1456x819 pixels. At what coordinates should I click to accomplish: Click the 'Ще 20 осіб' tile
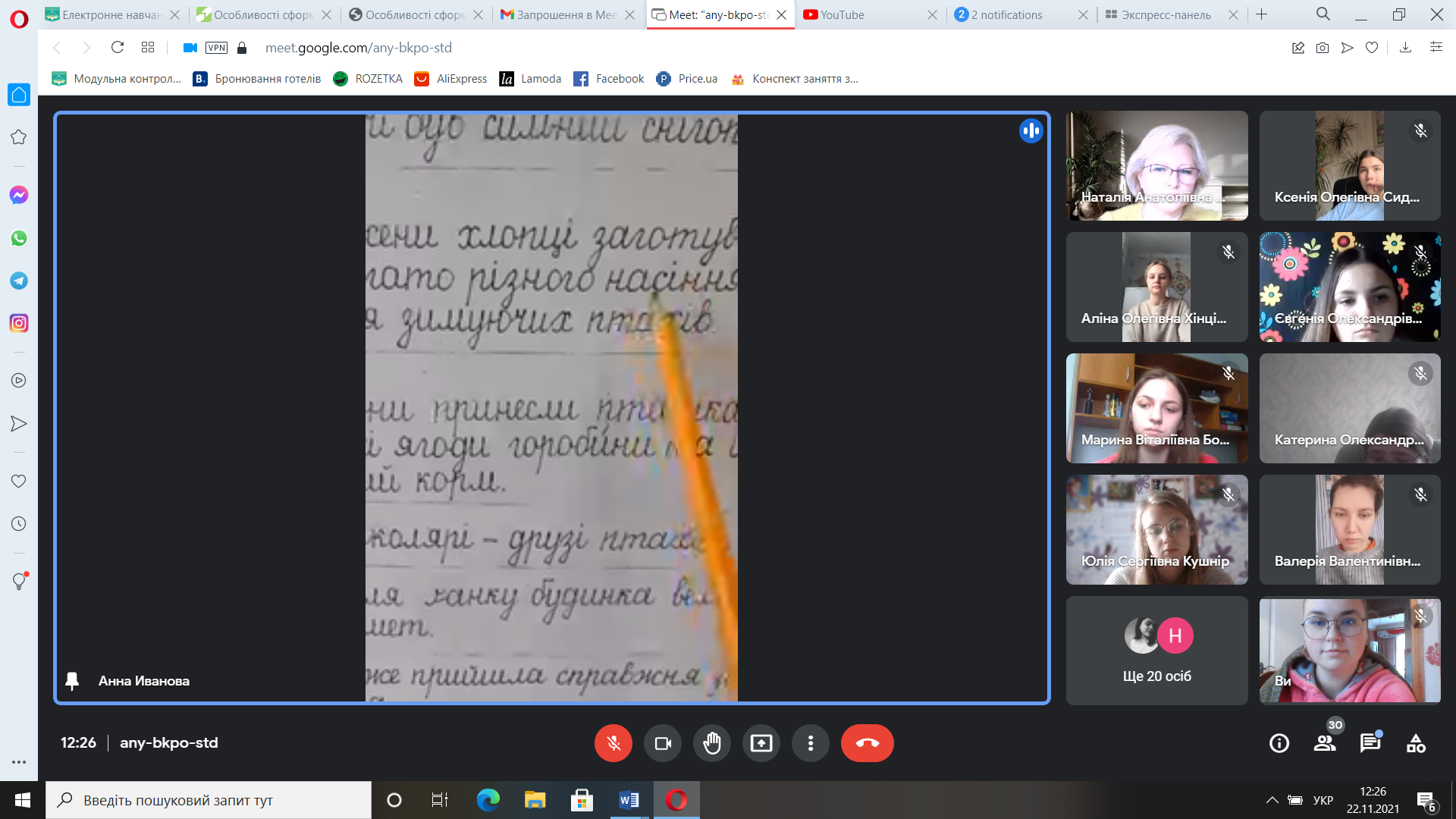pyautogui.click(x=1156, y=651)
